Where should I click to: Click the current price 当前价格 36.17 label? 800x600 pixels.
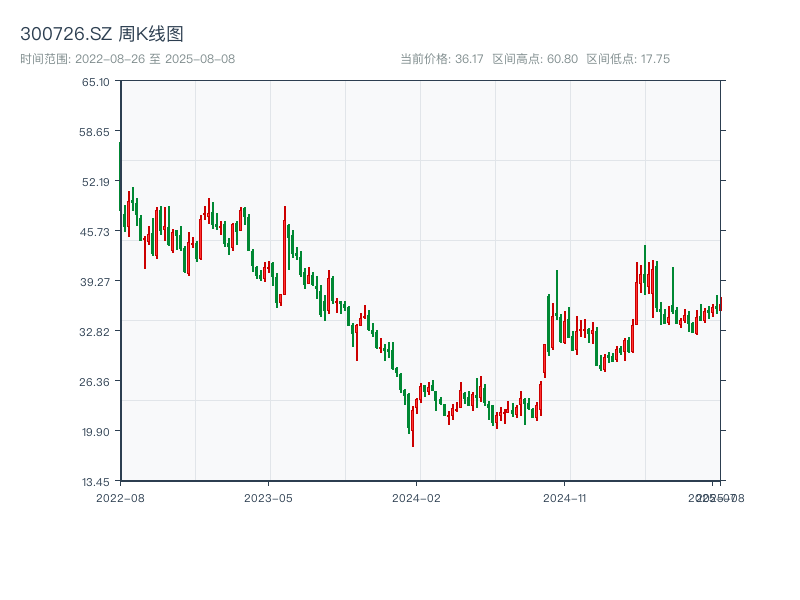tap(442, 59)
